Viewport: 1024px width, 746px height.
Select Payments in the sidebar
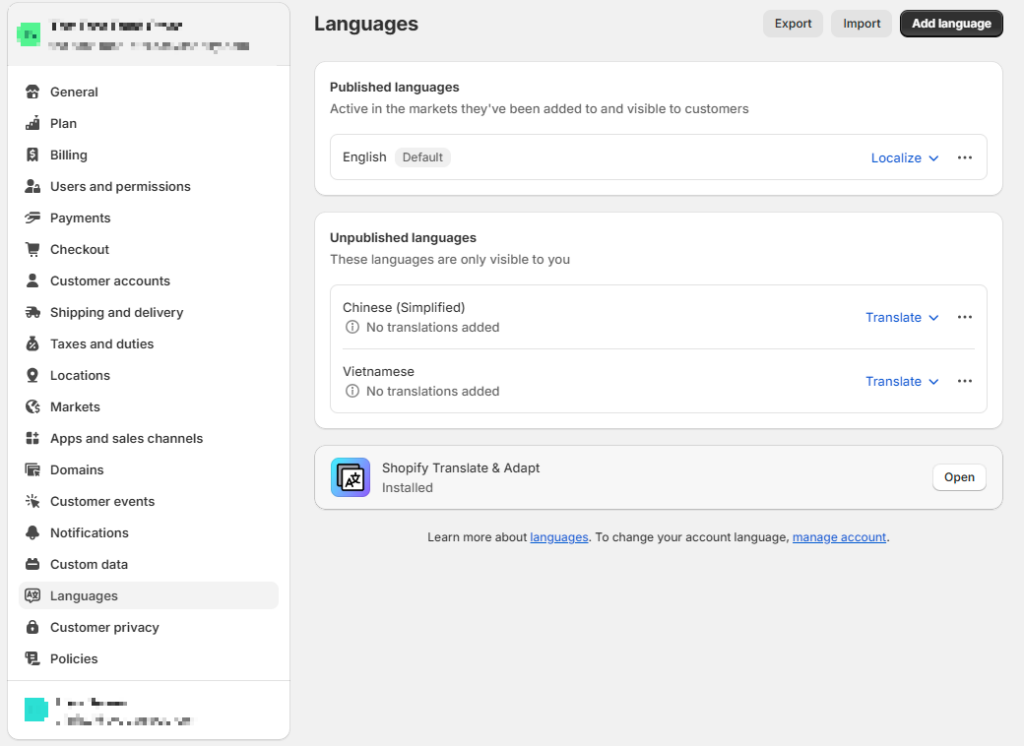tap(149, 218)
